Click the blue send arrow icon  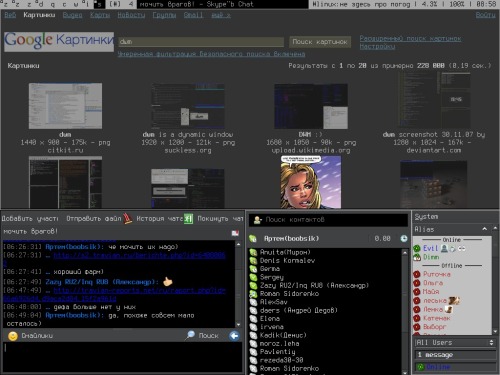234,336
